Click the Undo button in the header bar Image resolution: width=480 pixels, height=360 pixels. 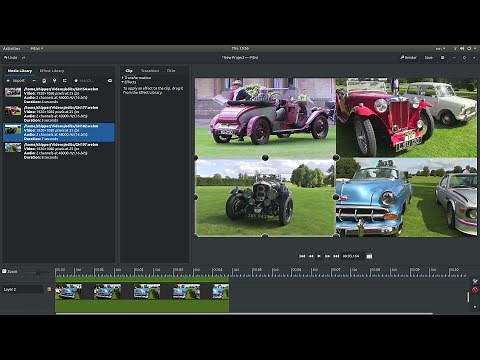click(x=10, y=58)
